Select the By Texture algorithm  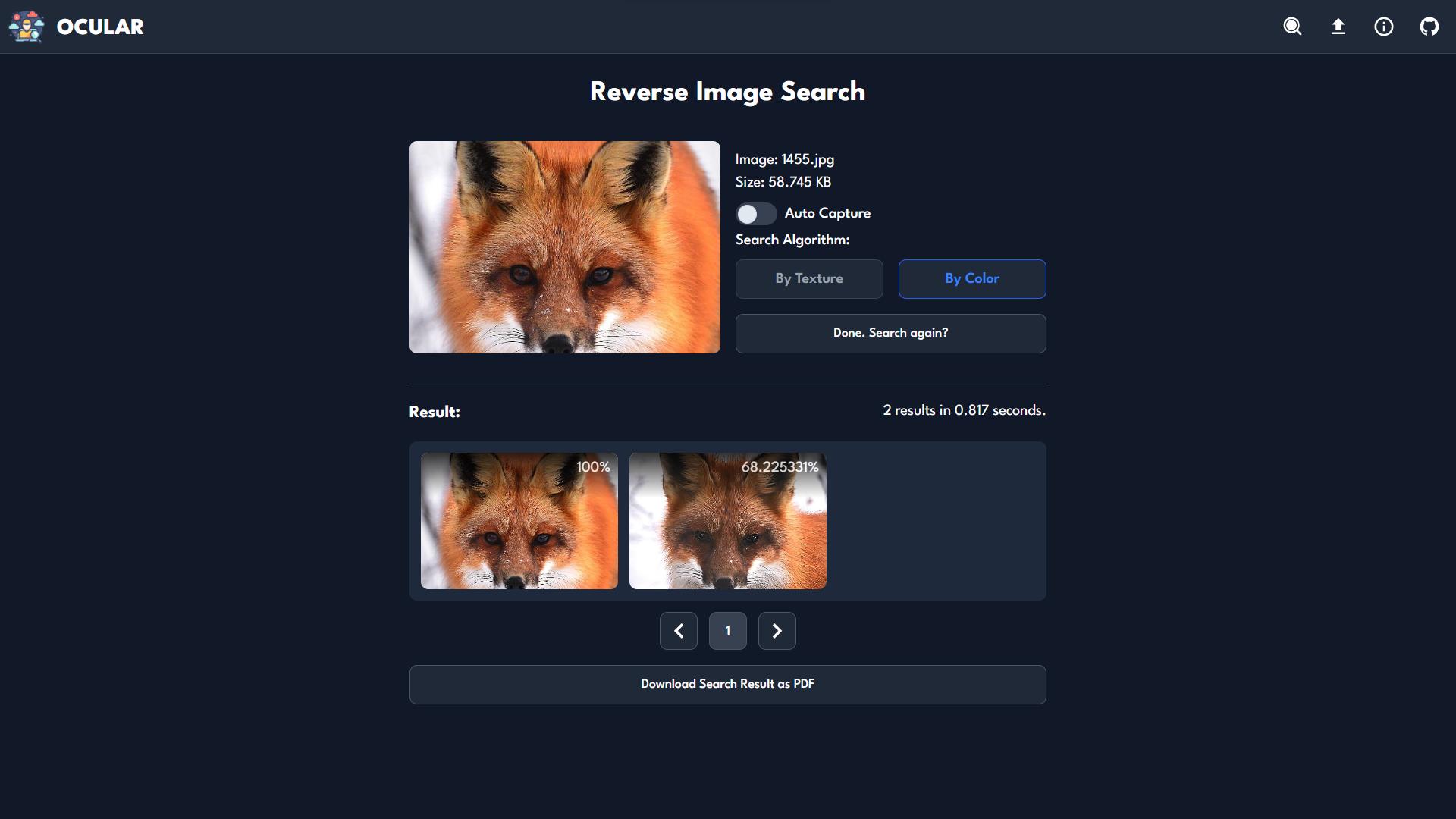[809, 279]
